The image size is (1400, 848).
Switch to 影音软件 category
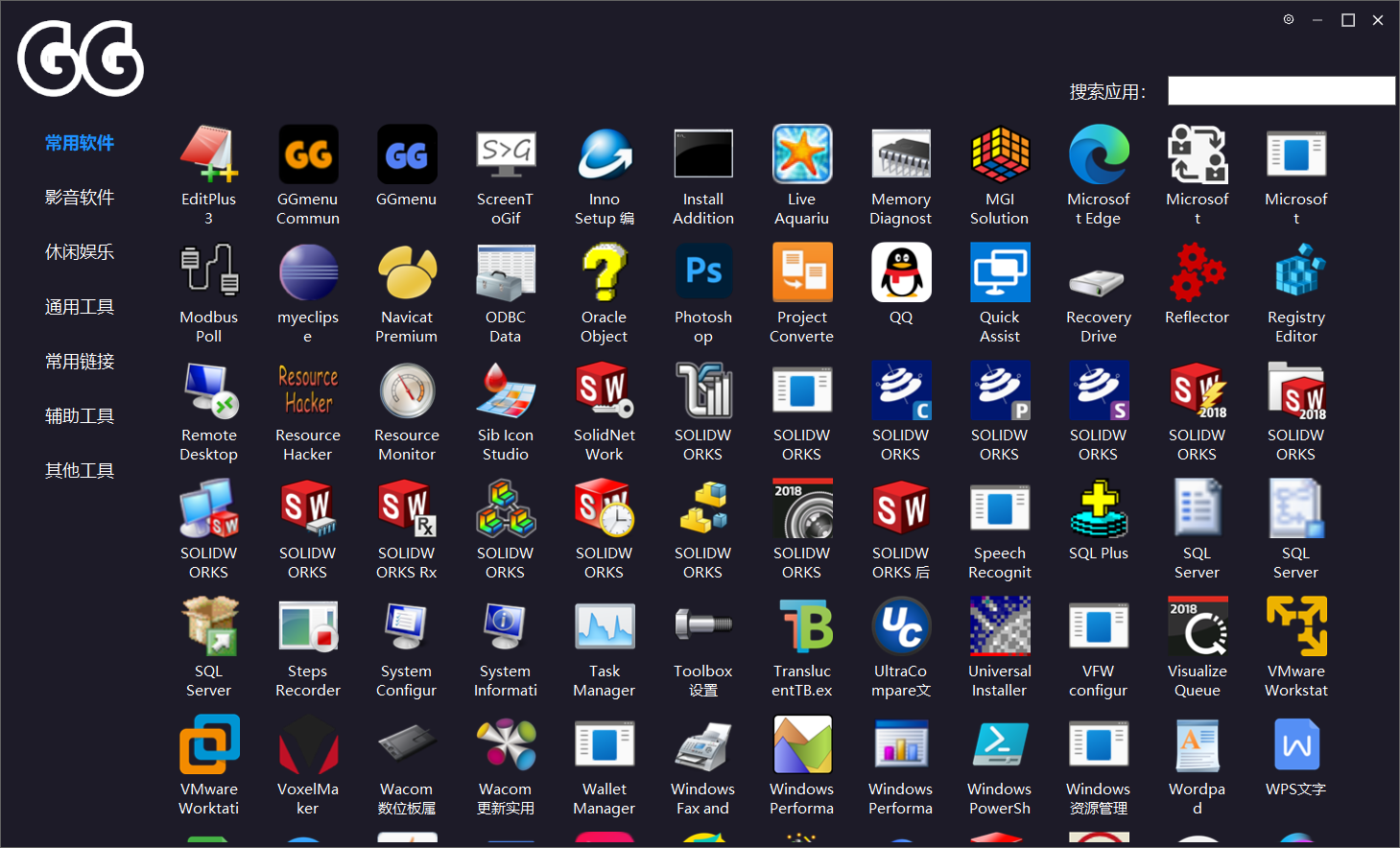pyautogui.click(x=80, y=198)
